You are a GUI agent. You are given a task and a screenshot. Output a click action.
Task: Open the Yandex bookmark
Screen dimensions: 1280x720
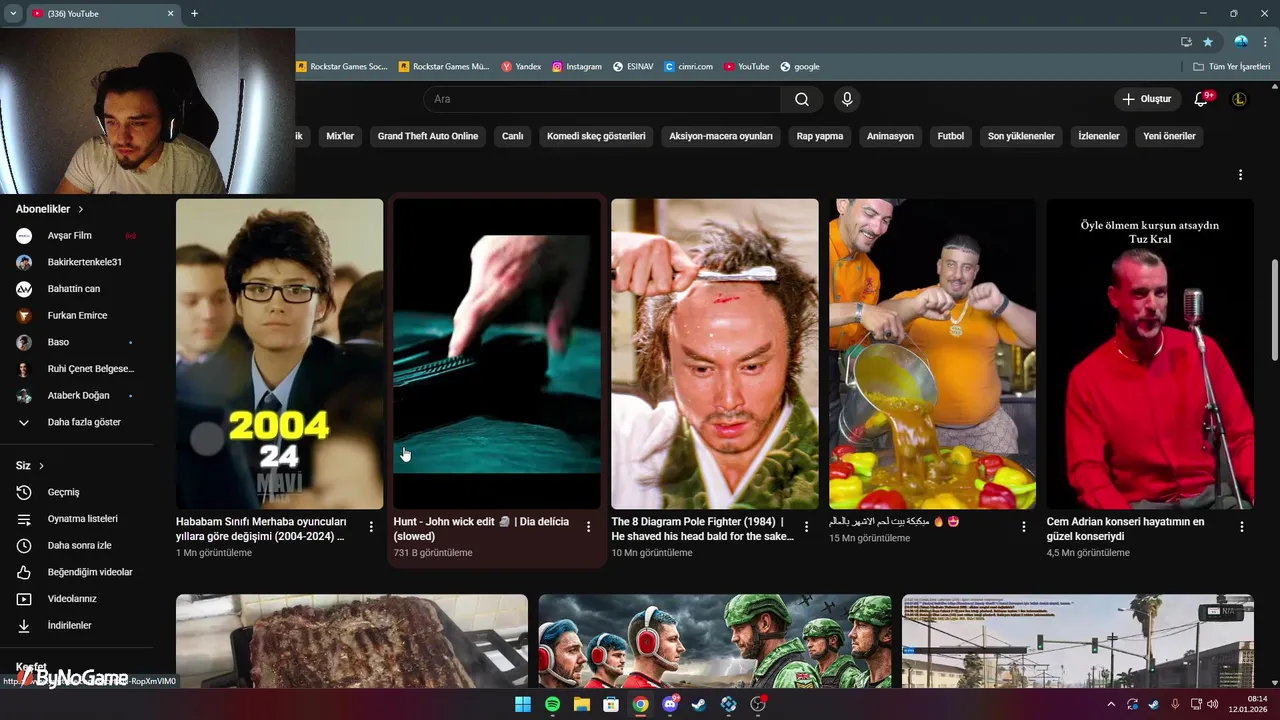pyautogui.click(x=521, y=67)
